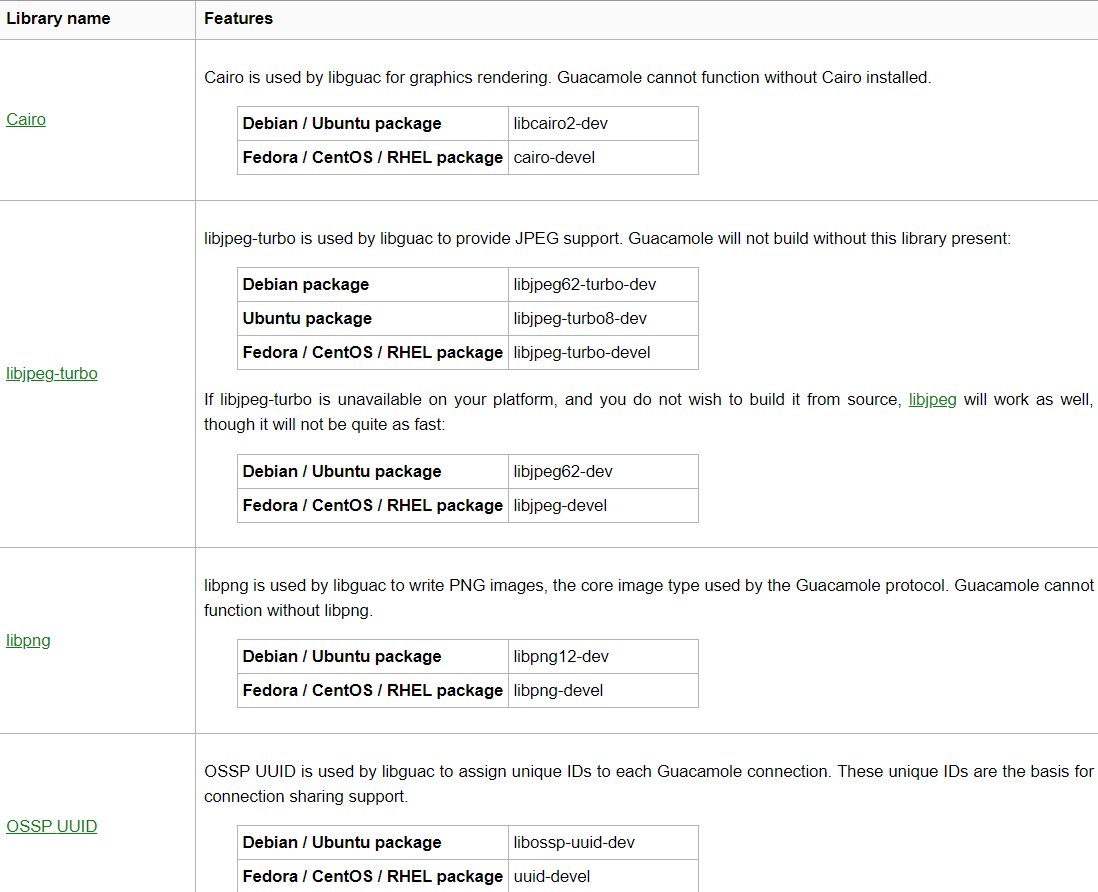The image size is (1098, 892).
Task: Click 'Fedora / CentOS / RHEL package' label beside libjpeg-turbo-devel
Action: tap(373, 353)
